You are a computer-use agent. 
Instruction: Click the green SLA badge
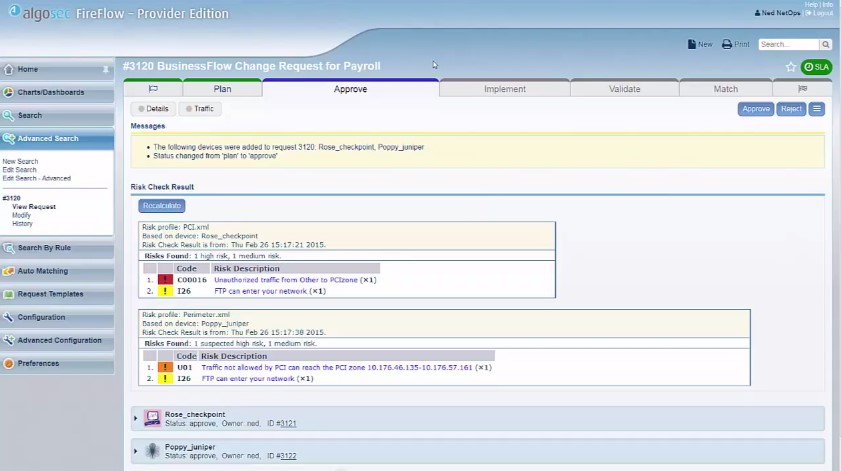[x=816, y=67]
